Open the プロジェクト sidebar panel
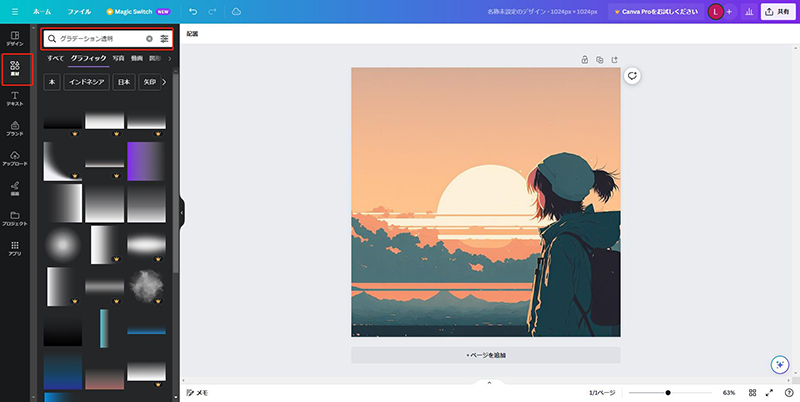This screenshot has width=800, height=402. [15, 219]
